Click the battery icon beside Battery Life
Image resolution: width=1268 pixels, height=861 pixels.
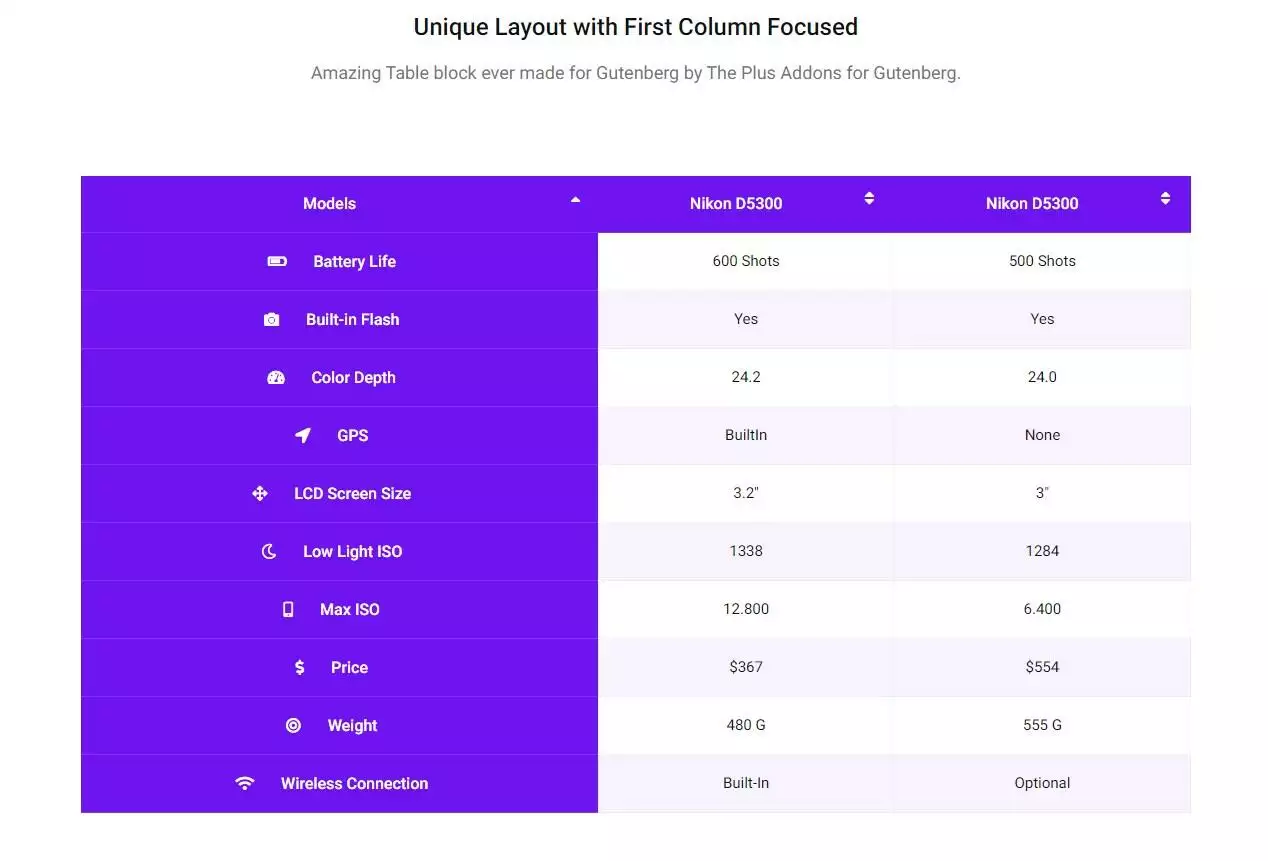[x=276, y=261]
